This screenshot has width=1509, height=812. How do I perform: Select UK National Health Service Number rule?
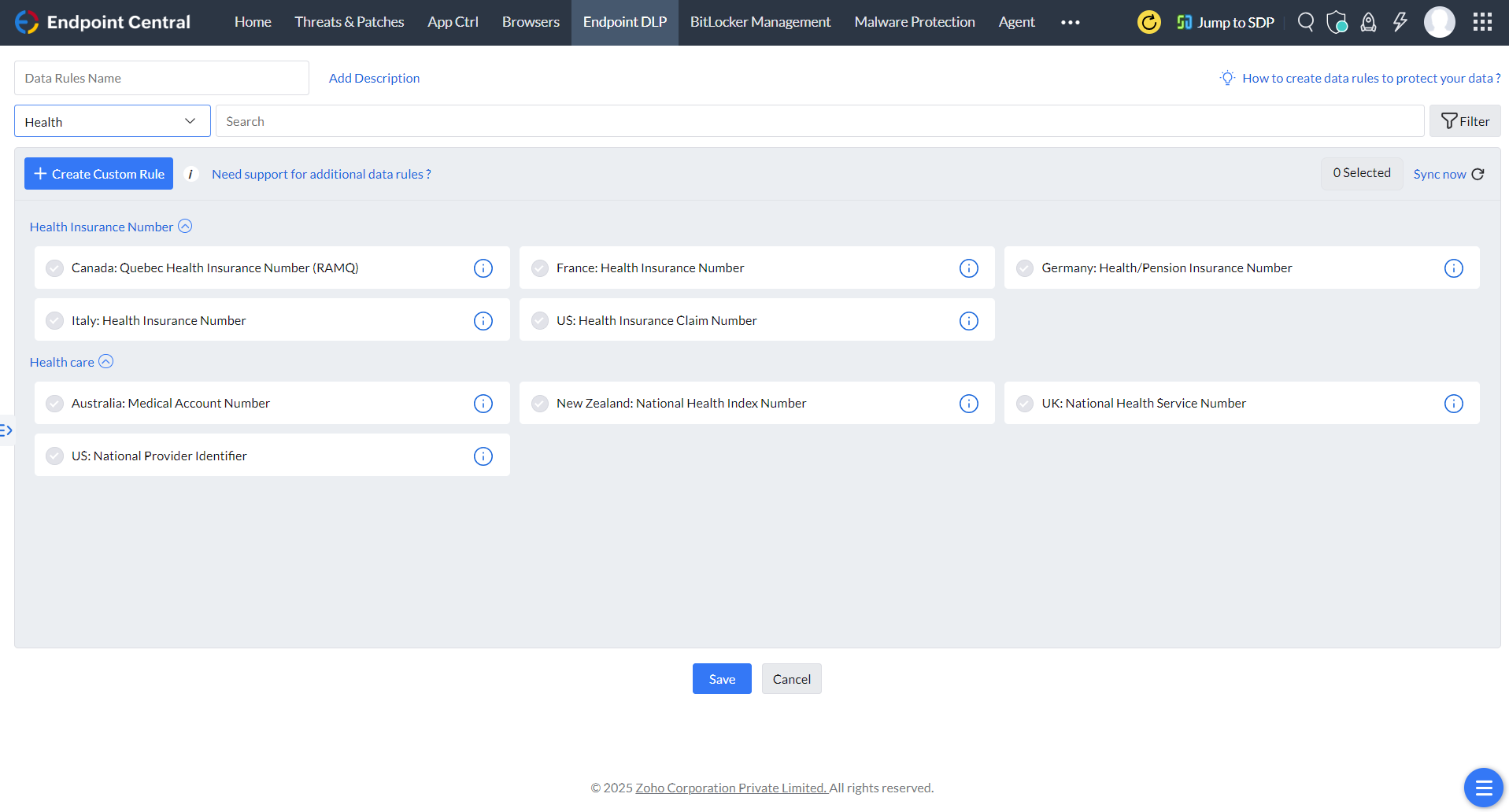tap(1025, 404)
